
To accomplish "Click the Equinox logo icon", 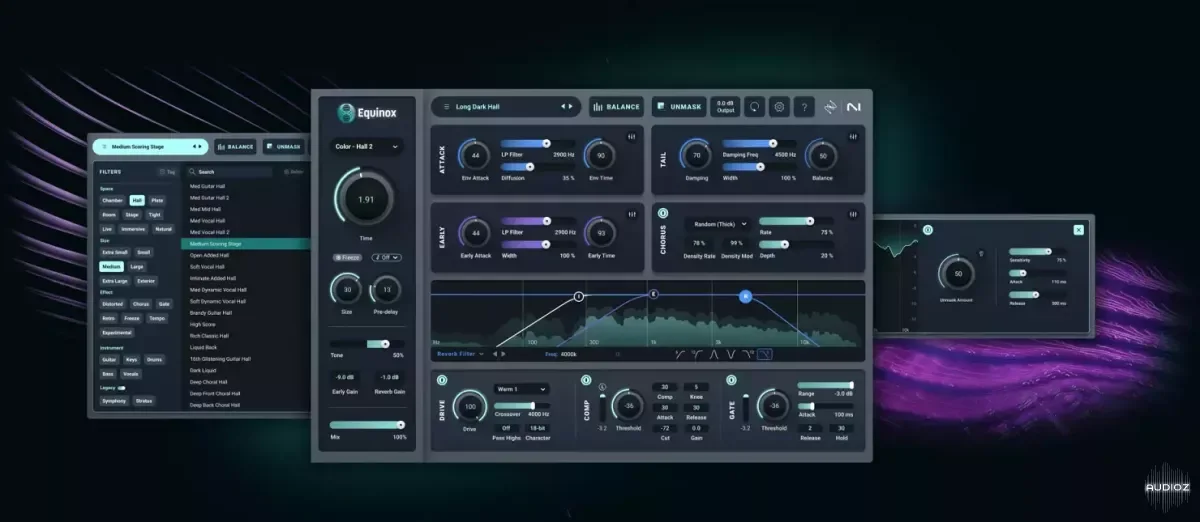I will point(346,113).
